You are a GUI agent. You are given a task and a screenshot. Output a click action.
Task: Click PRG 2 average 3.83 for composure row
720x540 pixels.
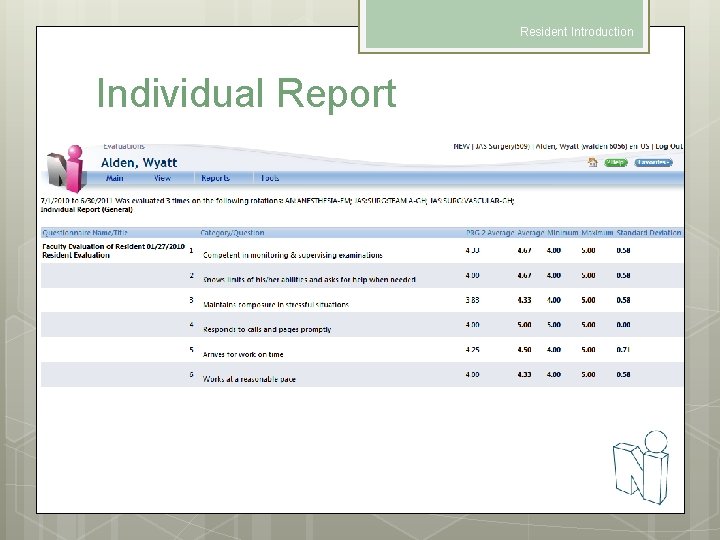pos(472,300)
